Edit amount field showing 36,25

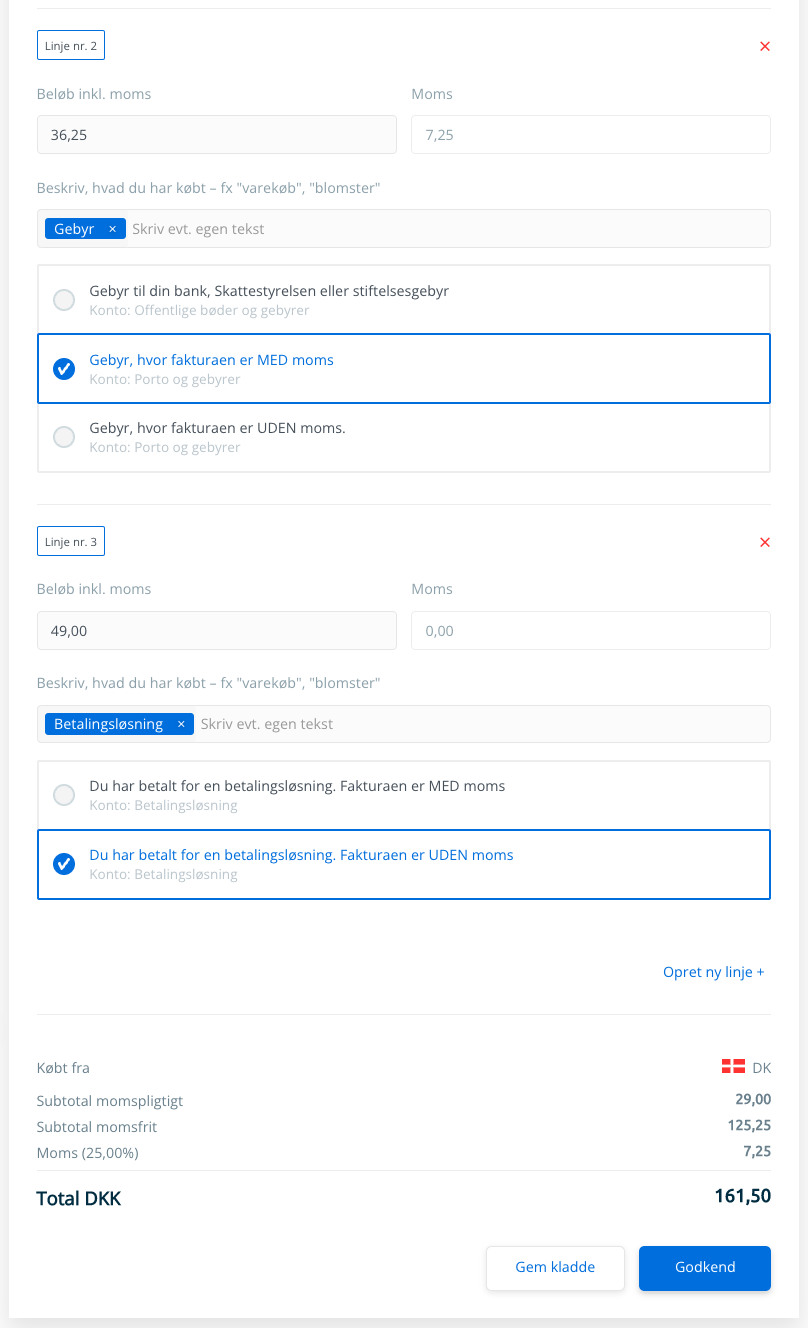[217, 135]
